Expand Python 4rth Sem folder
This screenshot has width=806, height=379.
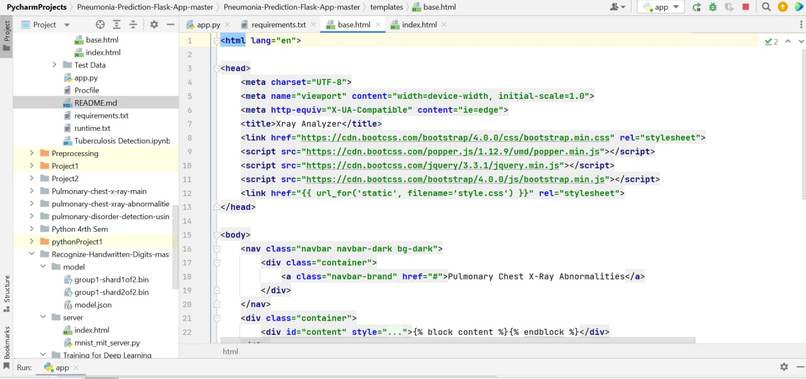pyautogui.click(x=32, y=229)
